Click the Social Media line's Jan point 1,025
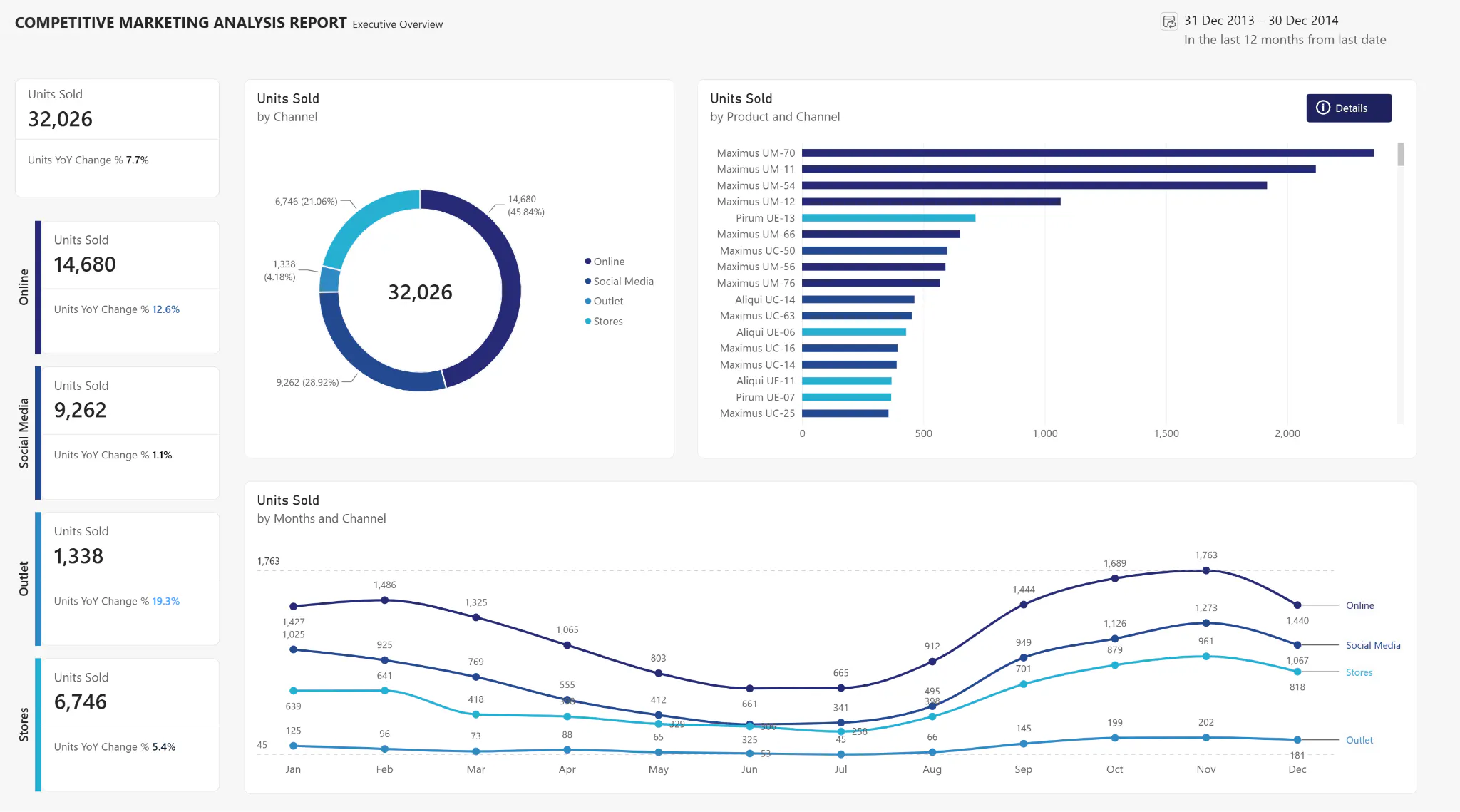1460x812 pixels. pos(294,649)
